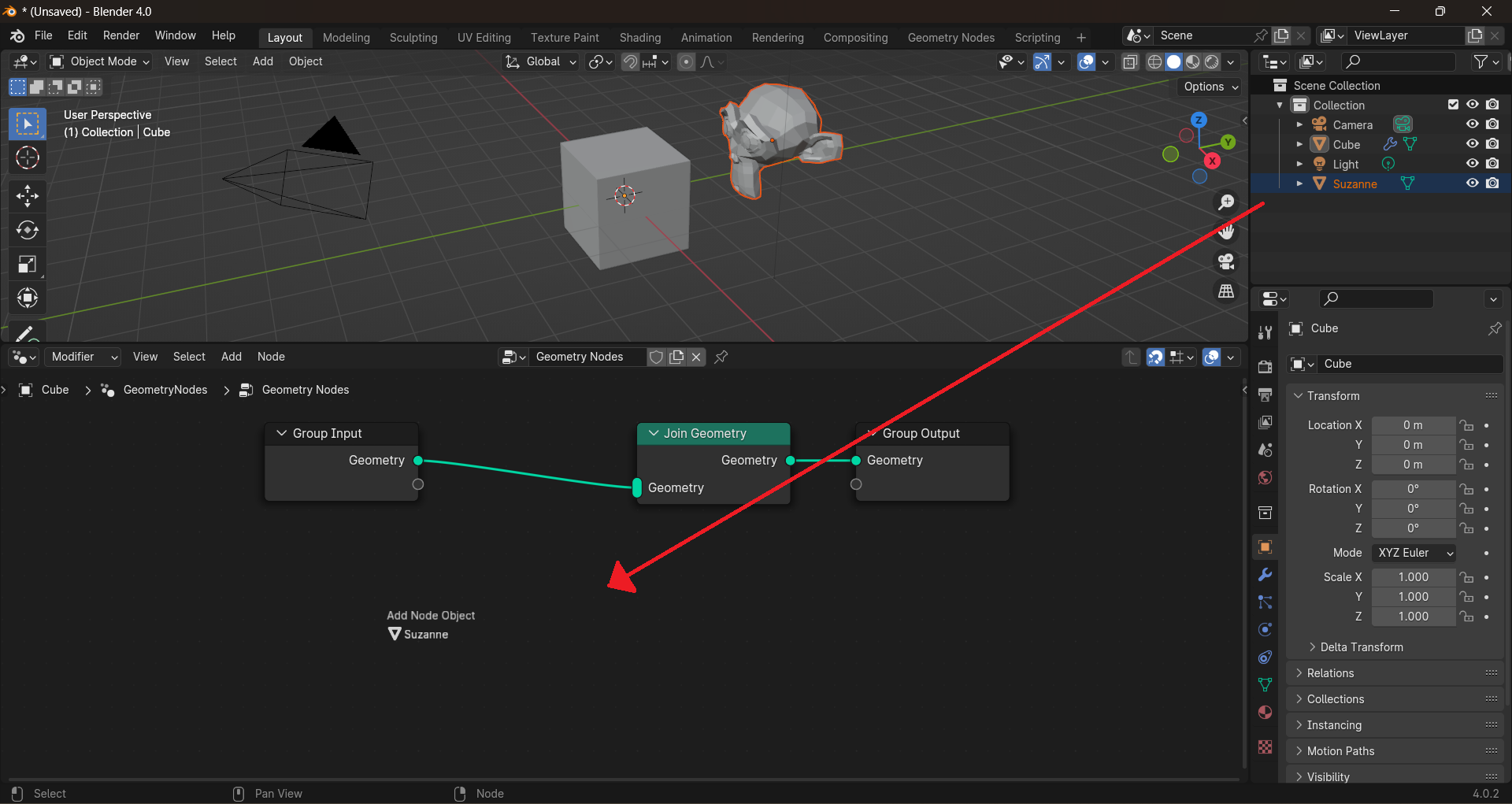Screen dimensions: 1512x804
Task: Open the viewport Options popover
Action: tap(1211, 87)
